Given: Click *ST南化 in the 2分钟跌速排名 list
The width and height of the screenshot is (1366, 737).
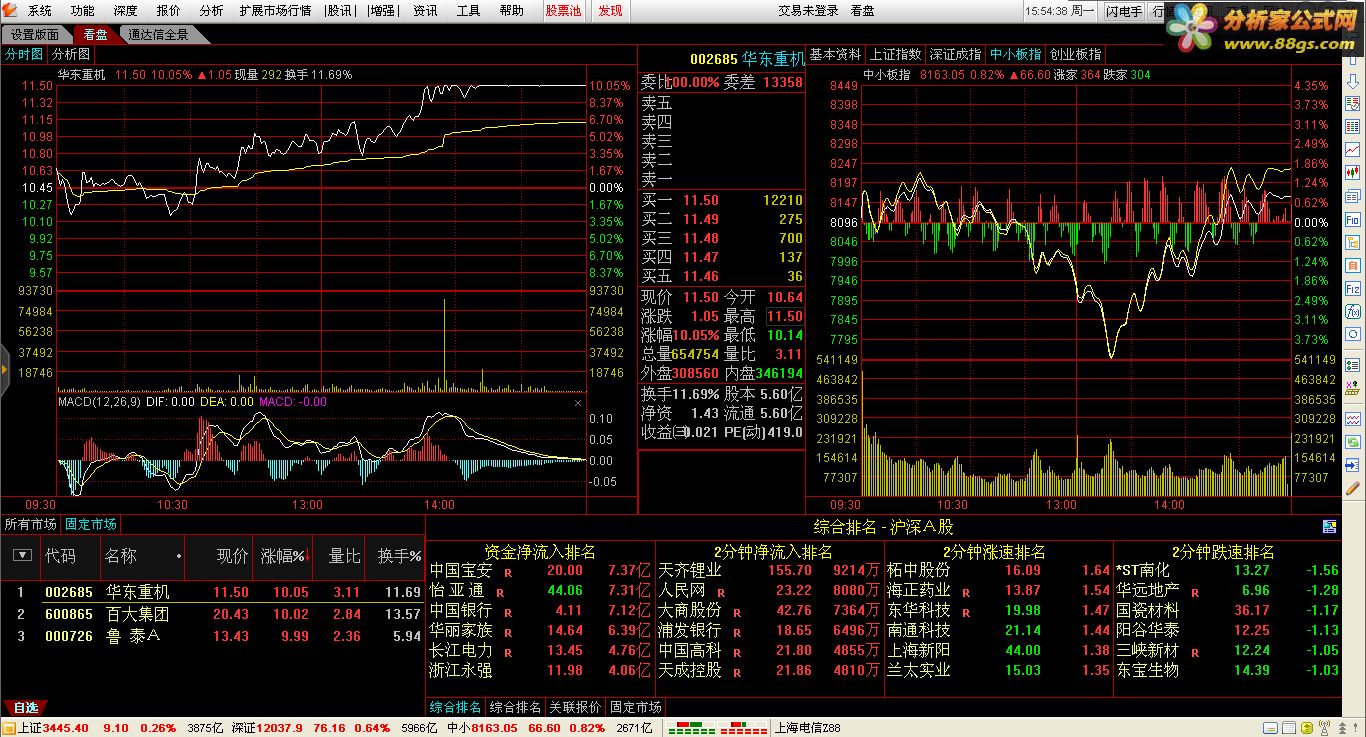Looking at the screenshot, I should click(1142, 570).
